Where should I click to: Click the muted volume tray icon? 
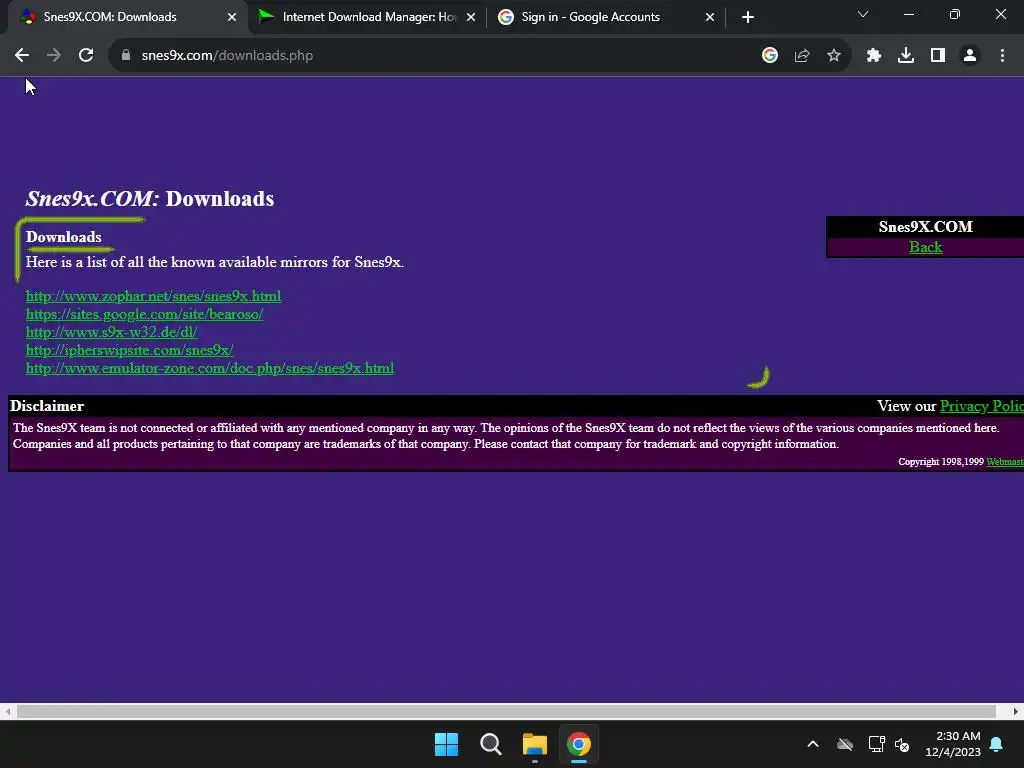(902, 744)
